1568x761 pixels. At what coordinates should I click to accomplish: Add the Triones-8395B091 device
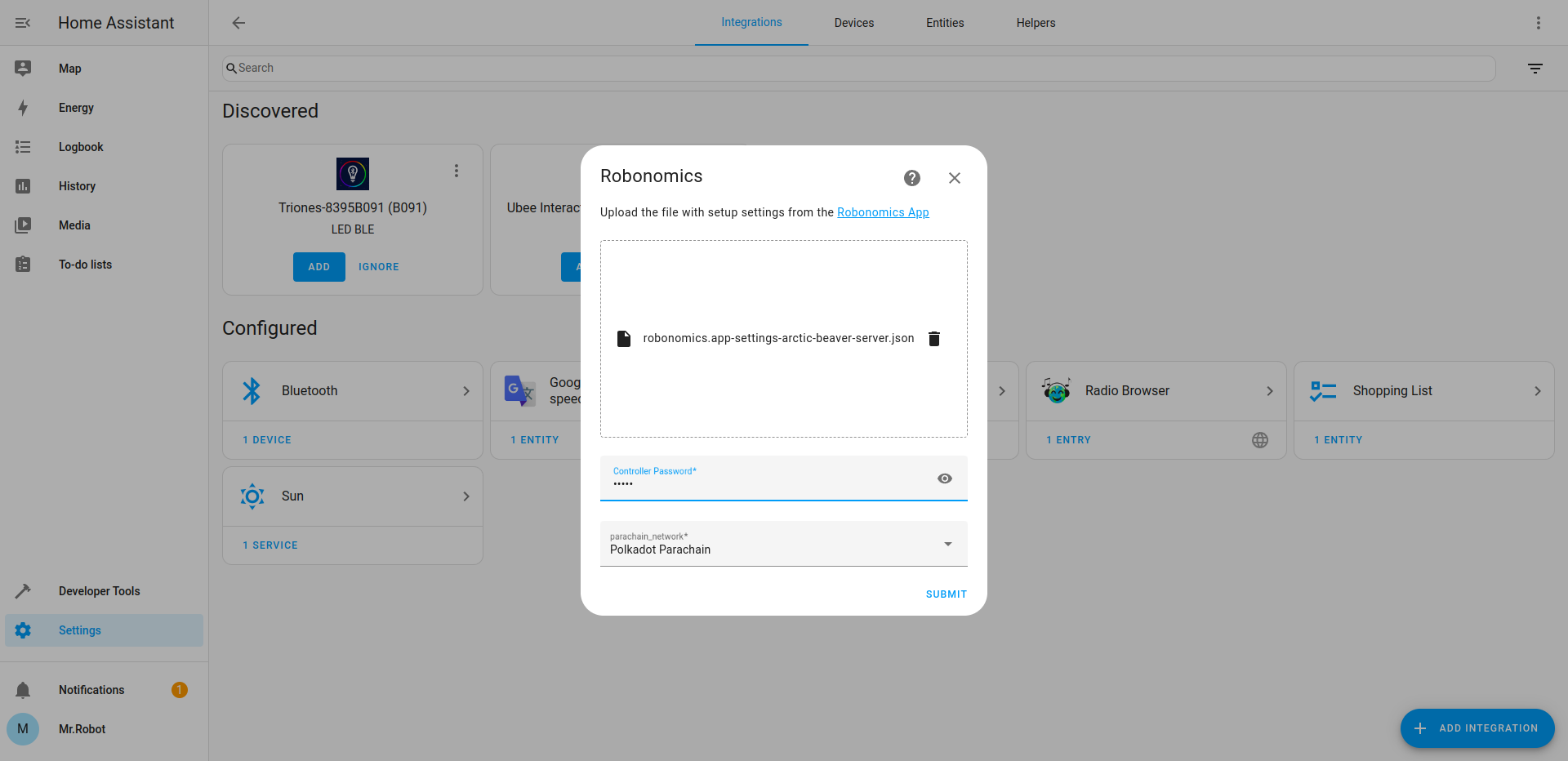tap(319, 267)
